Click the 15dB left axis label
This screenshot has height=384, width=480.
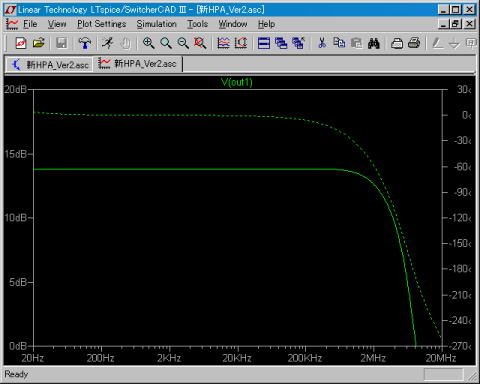tap(16, 154)
